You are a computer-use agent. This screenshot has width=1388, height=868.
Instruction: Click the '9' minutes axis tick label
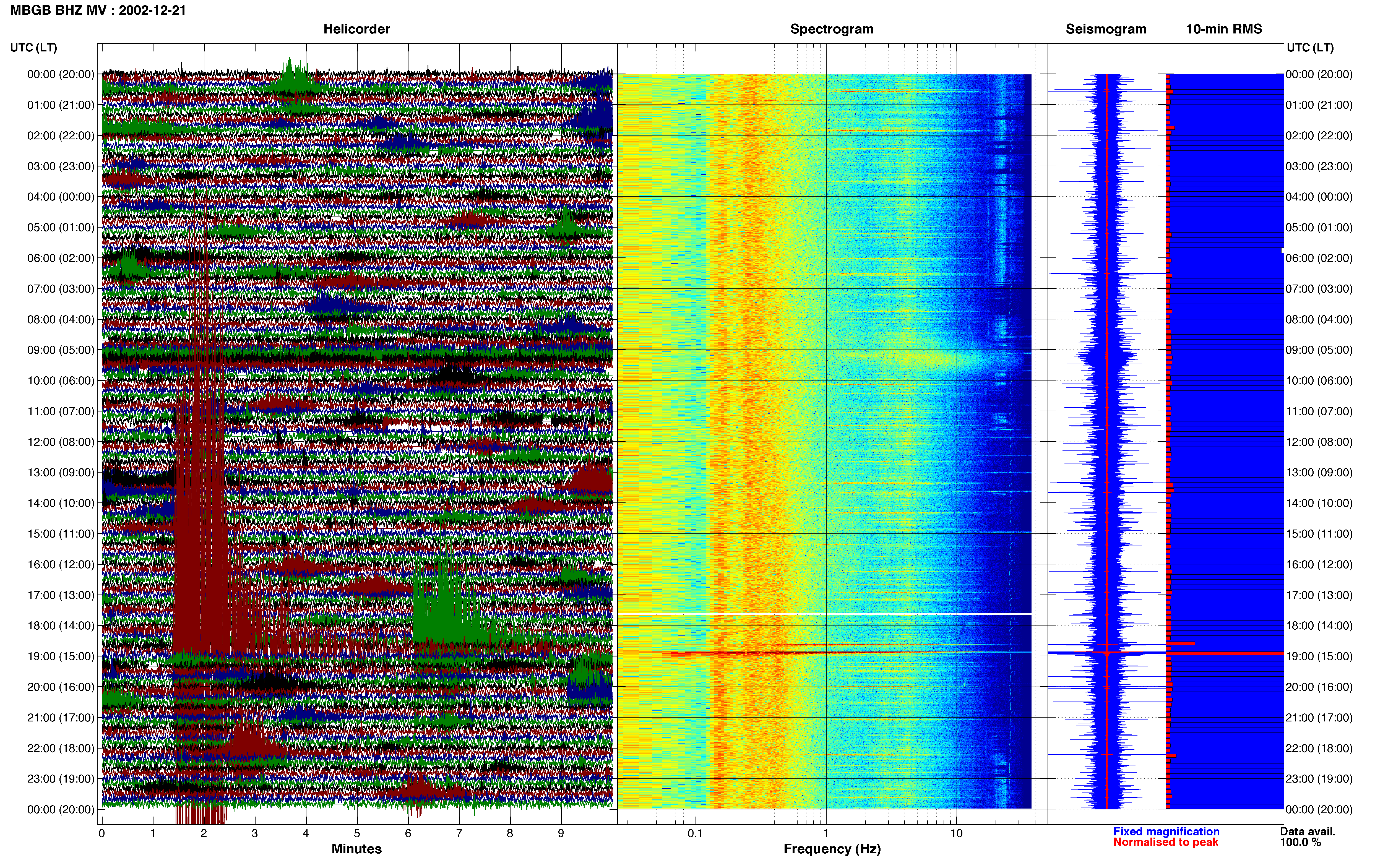tap(561, 833)
